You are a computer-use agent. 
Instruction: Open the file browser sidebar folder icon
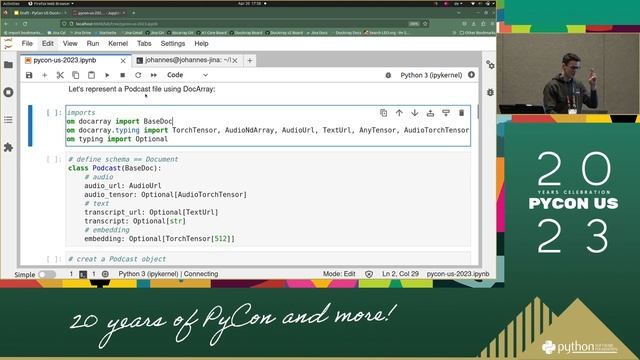[x=8, y=64]
